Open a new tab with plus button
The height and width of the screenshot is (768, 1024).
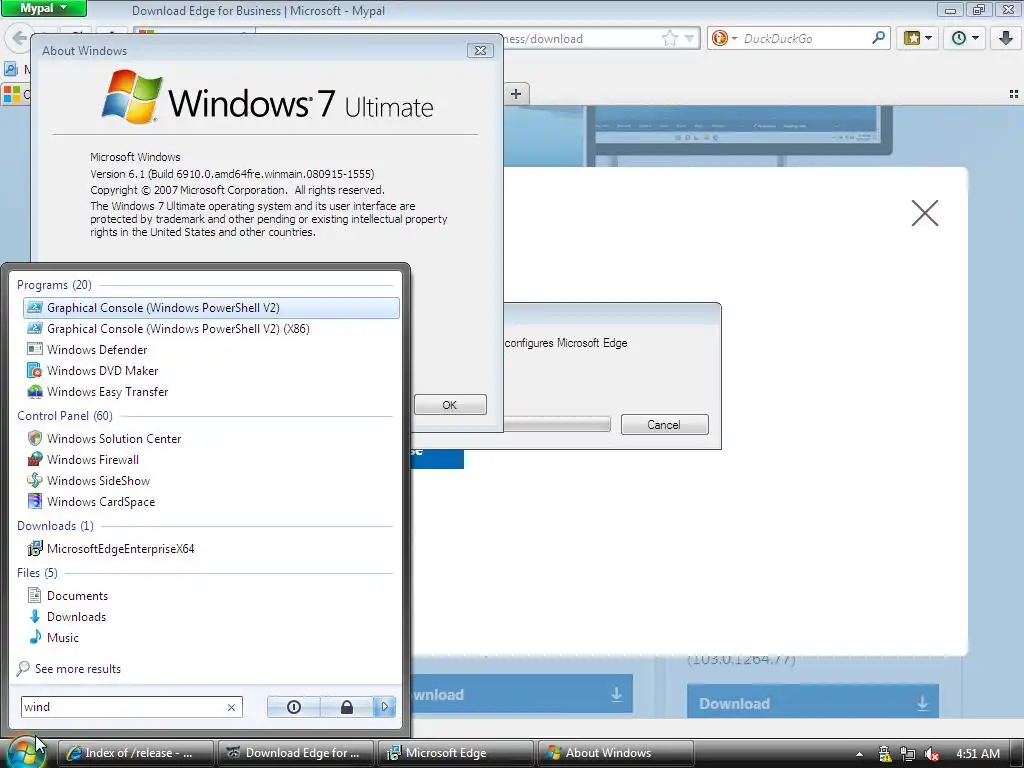pos(516,93)
